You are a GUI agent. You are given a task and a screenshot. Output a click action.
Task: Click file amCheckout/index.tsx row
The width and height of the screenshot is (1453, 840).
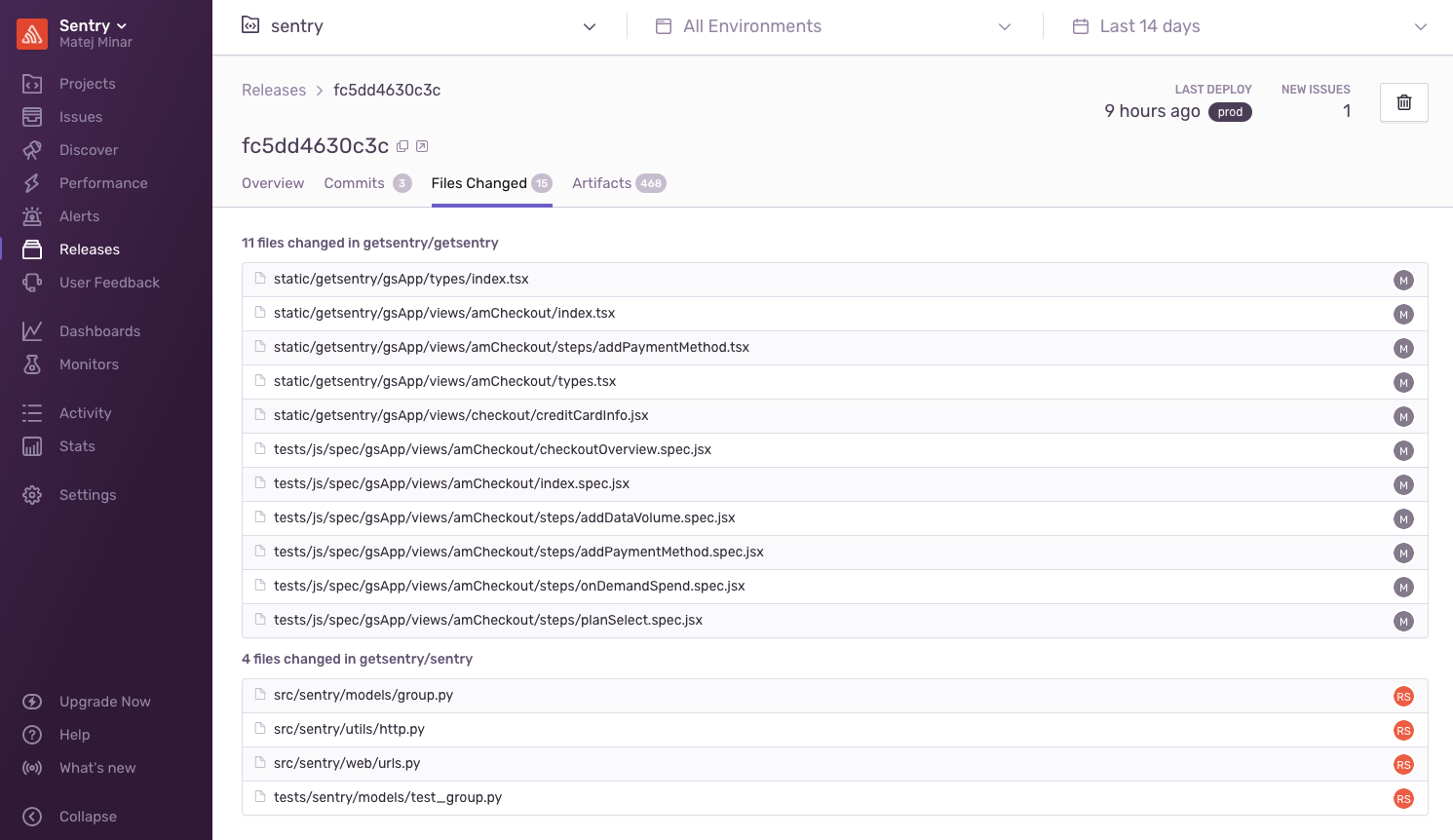coord(834,314)
